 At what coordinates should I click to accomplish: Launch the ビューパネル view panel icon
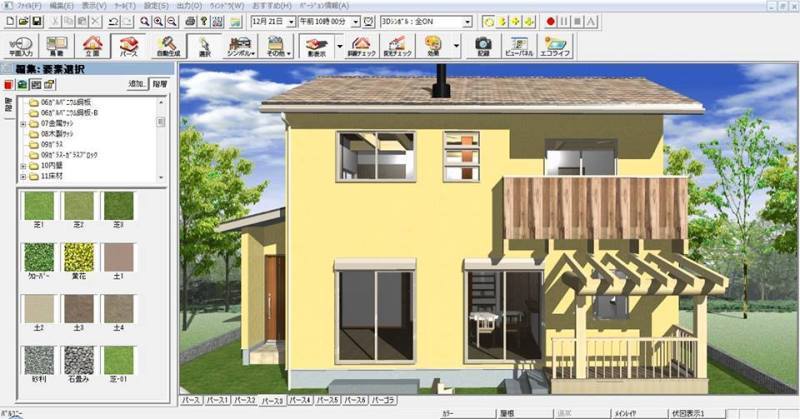pos(517,46)
